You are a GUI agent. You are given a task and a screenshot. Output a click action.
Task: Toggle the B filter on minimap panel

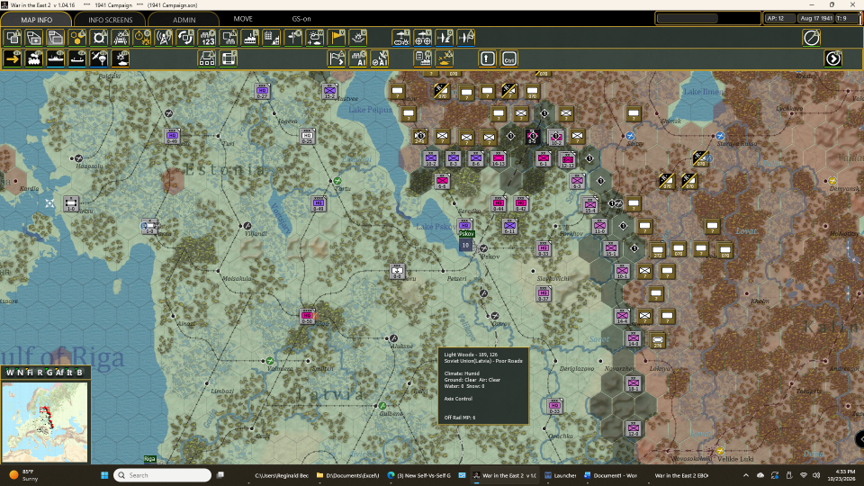pos(80,372)
